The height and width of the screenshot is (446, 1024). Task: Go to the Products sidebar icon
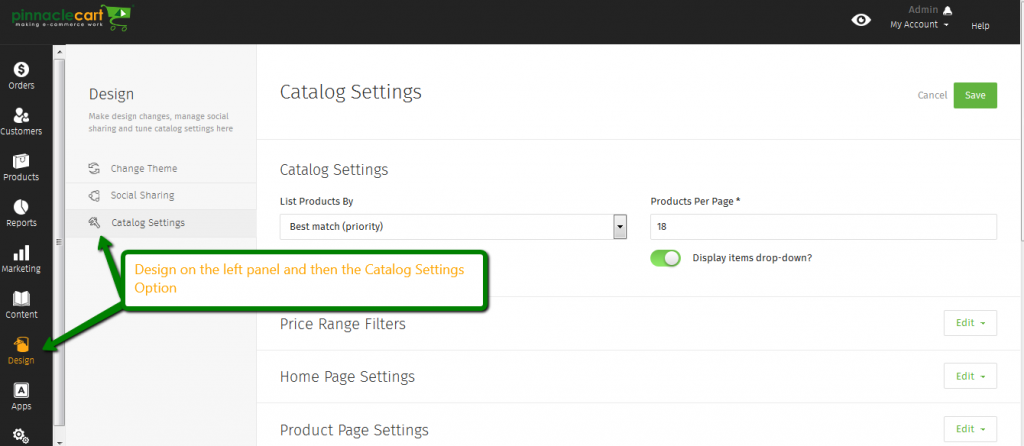22,161
